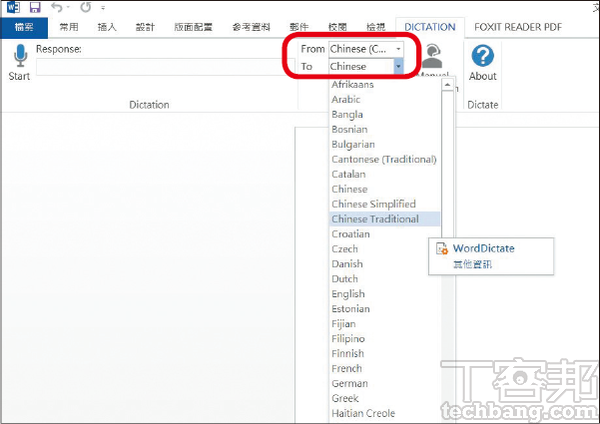
Task: Click the WordDictate add-in icon in tooltip
Action: [442, 248]
